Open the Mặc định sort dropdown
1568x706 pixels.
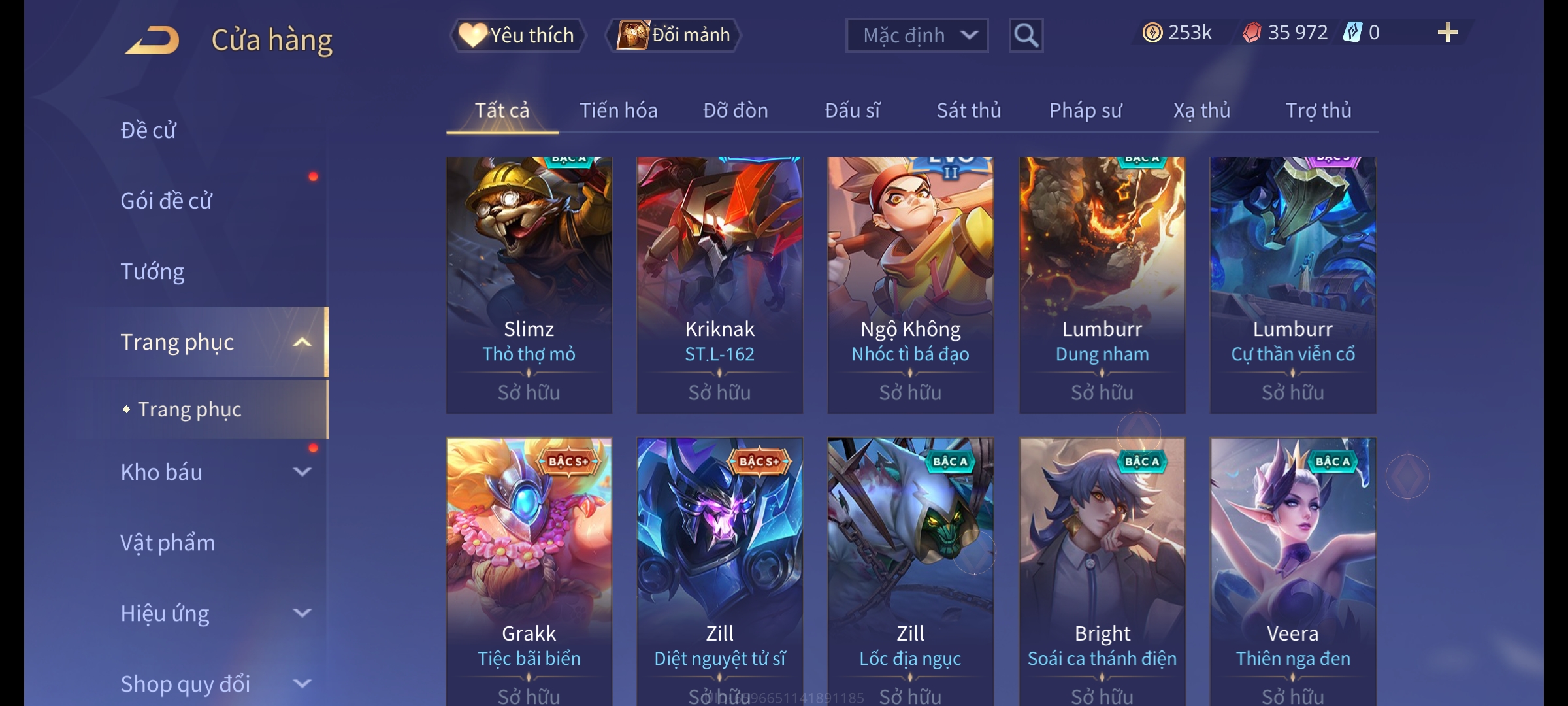(917, 35)
